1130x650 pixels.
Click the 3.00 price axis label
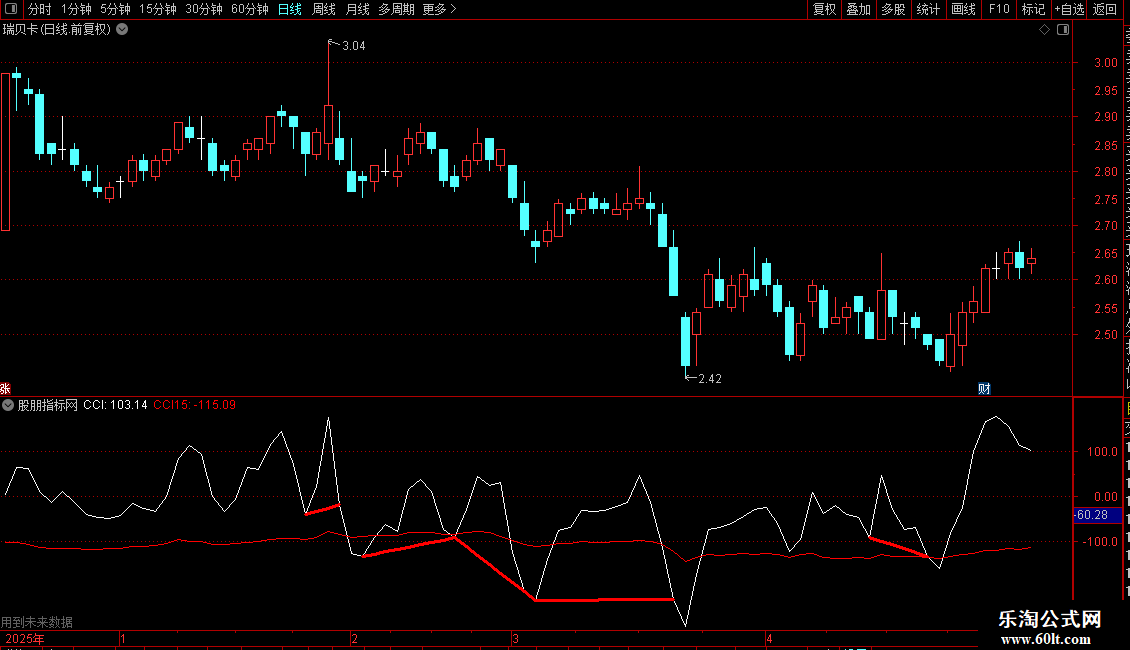pos(1106,63)
